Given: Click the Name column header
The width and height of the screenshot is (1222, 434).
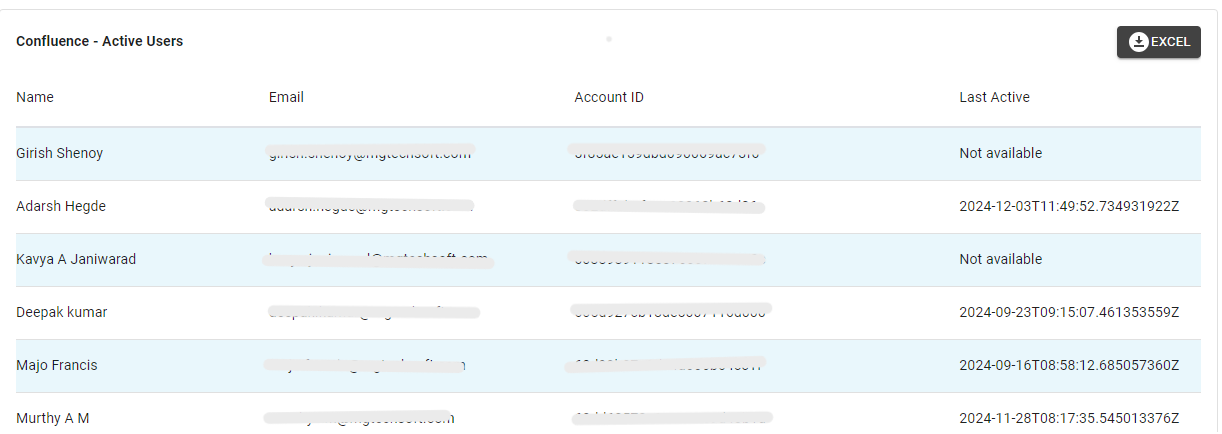Looking at the screenshot, I should pyautogui.click(x=35, y=97).
